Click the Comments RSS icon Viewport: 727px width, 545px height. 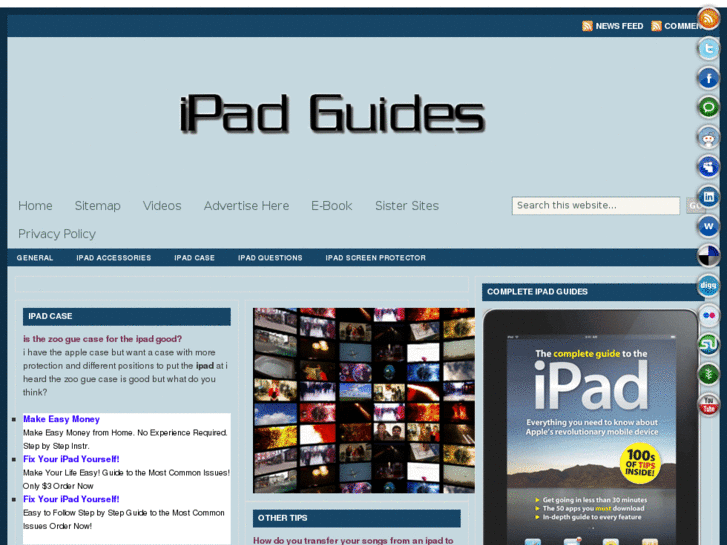coord(656,26)
